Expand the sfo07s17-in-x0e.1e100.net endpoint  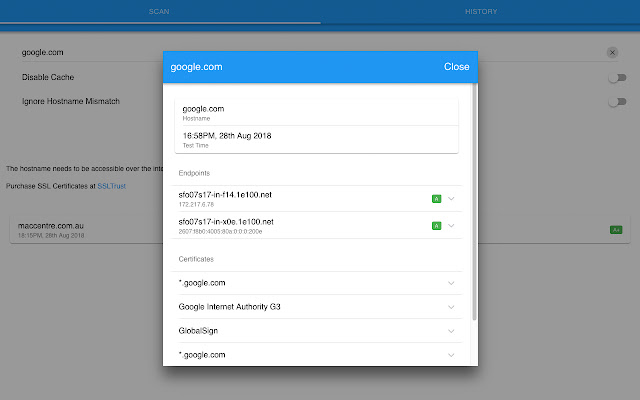click(x=451, y=226)
